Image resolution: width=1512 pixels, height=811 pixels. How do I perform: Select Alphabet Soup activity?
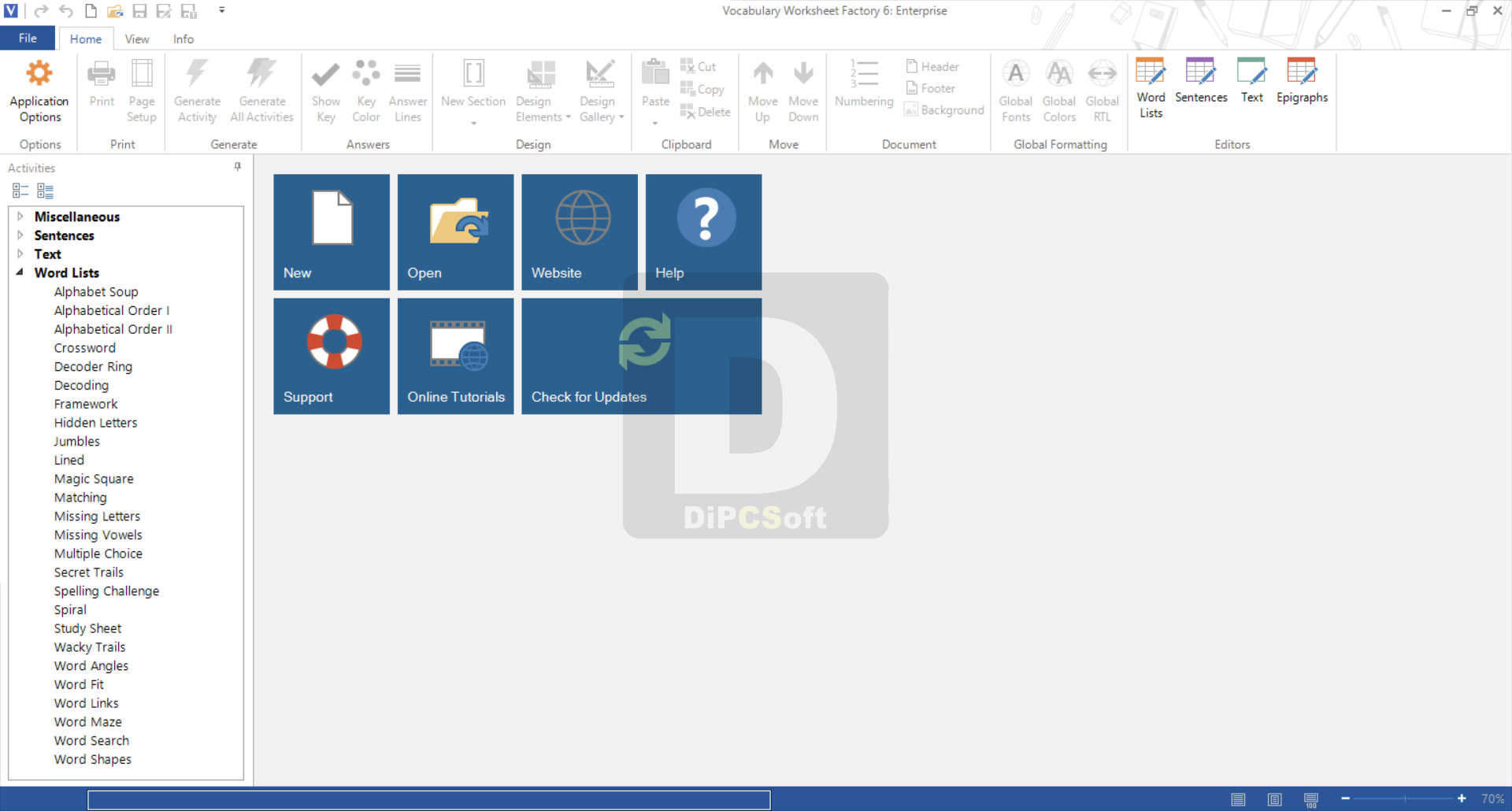tap(96, 291)
